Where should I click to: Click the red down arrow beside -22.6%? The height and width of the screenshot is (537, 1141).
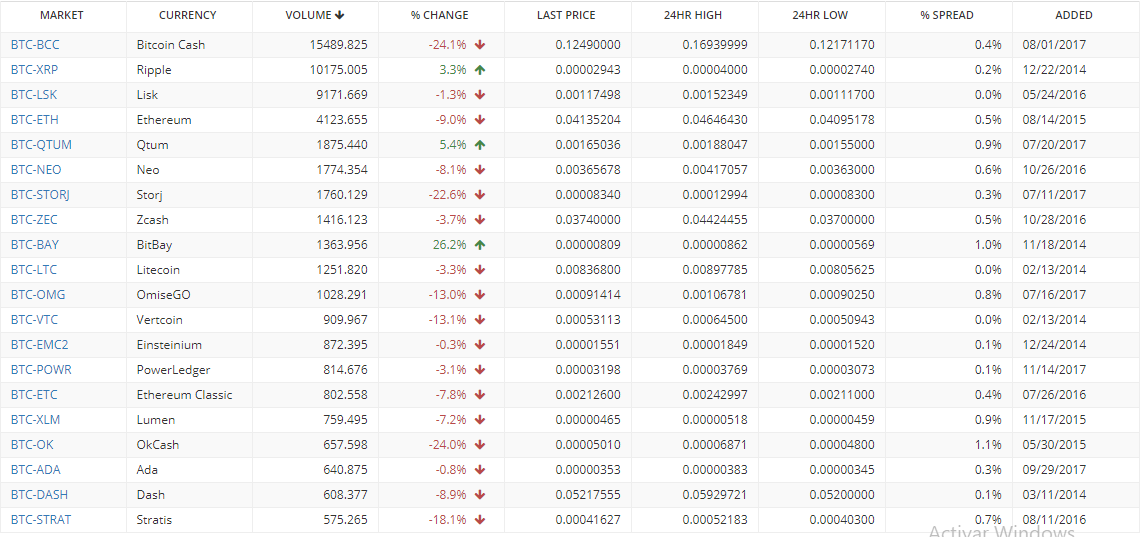pos(480,195)
